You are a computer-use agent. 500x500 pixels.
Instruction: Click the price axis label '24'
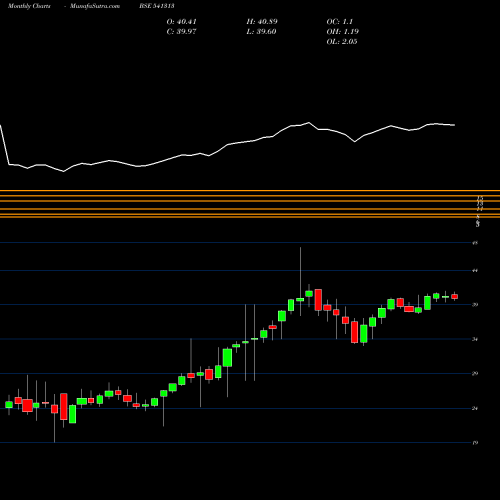click(x=475, y=408)
